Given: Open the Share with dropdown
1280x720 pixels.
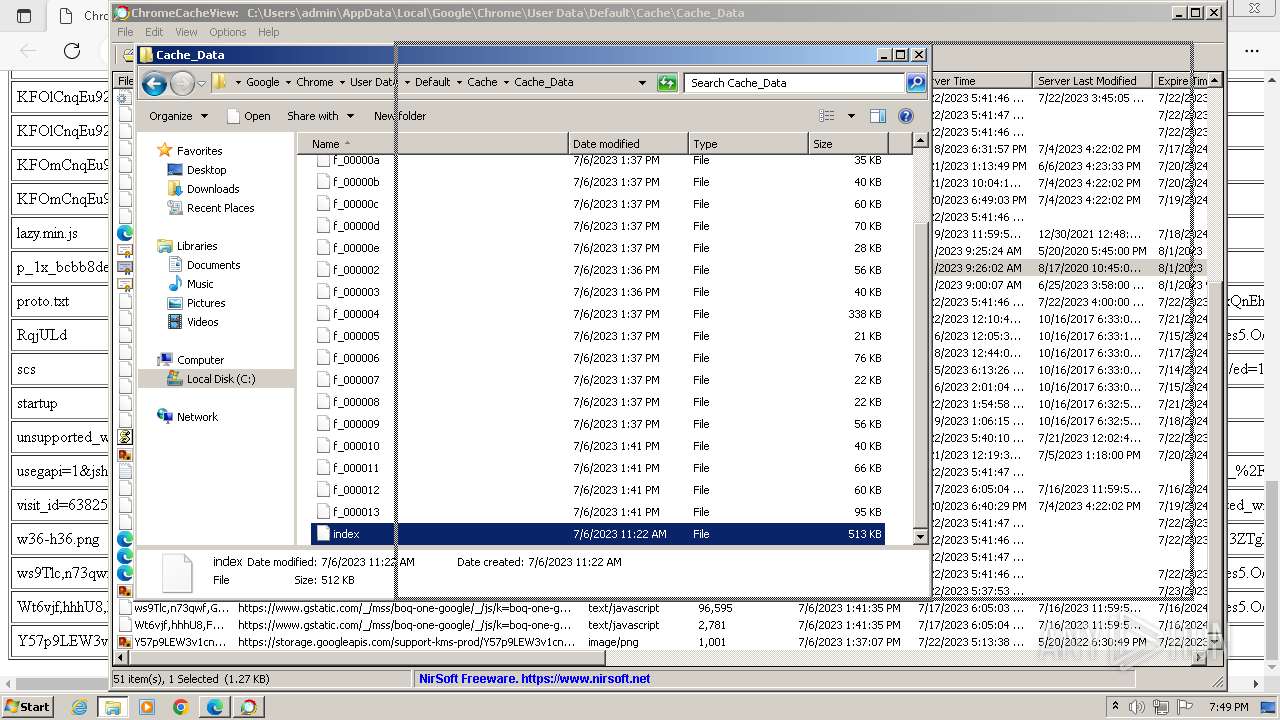Looking at the screenshot, I should [x=319, y=116].
